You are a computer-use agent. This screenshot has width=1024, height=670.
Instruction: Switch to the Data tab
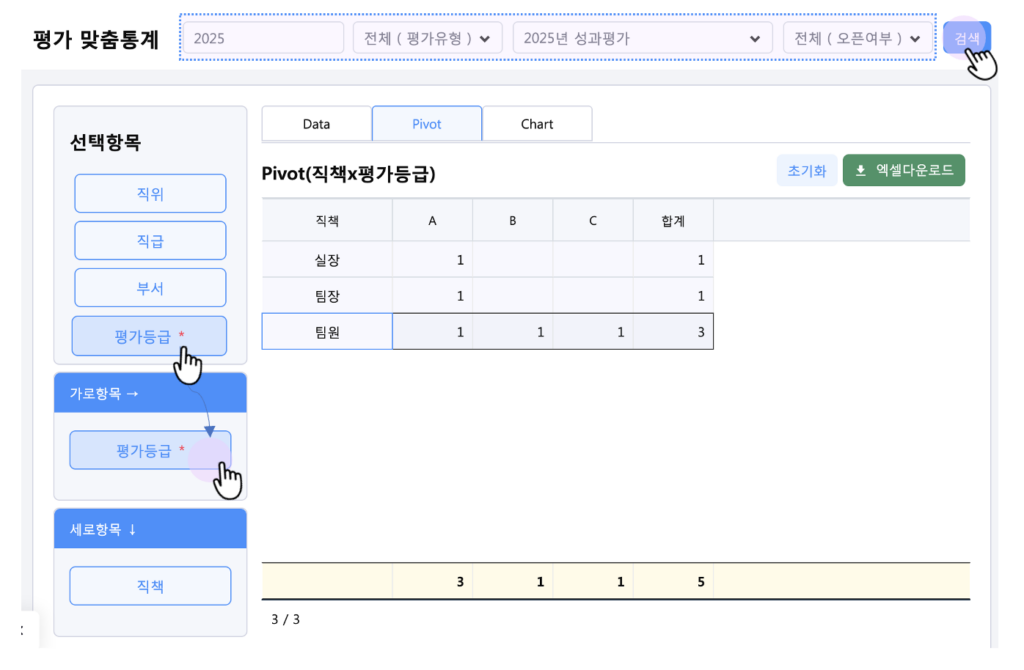(316, 124)
